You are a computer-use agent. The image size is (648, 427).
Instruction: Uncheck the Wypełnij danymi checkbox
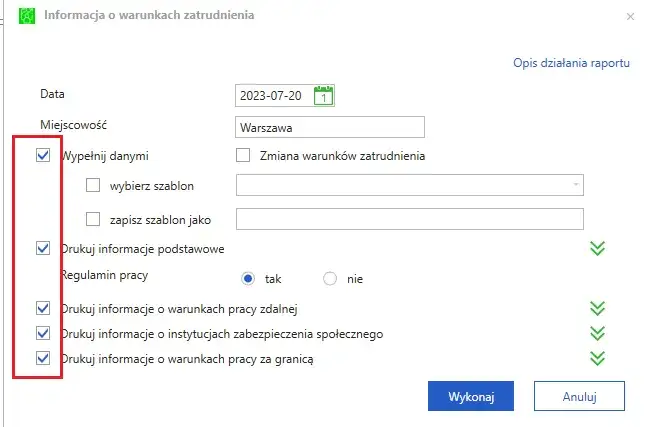(43, 155)
